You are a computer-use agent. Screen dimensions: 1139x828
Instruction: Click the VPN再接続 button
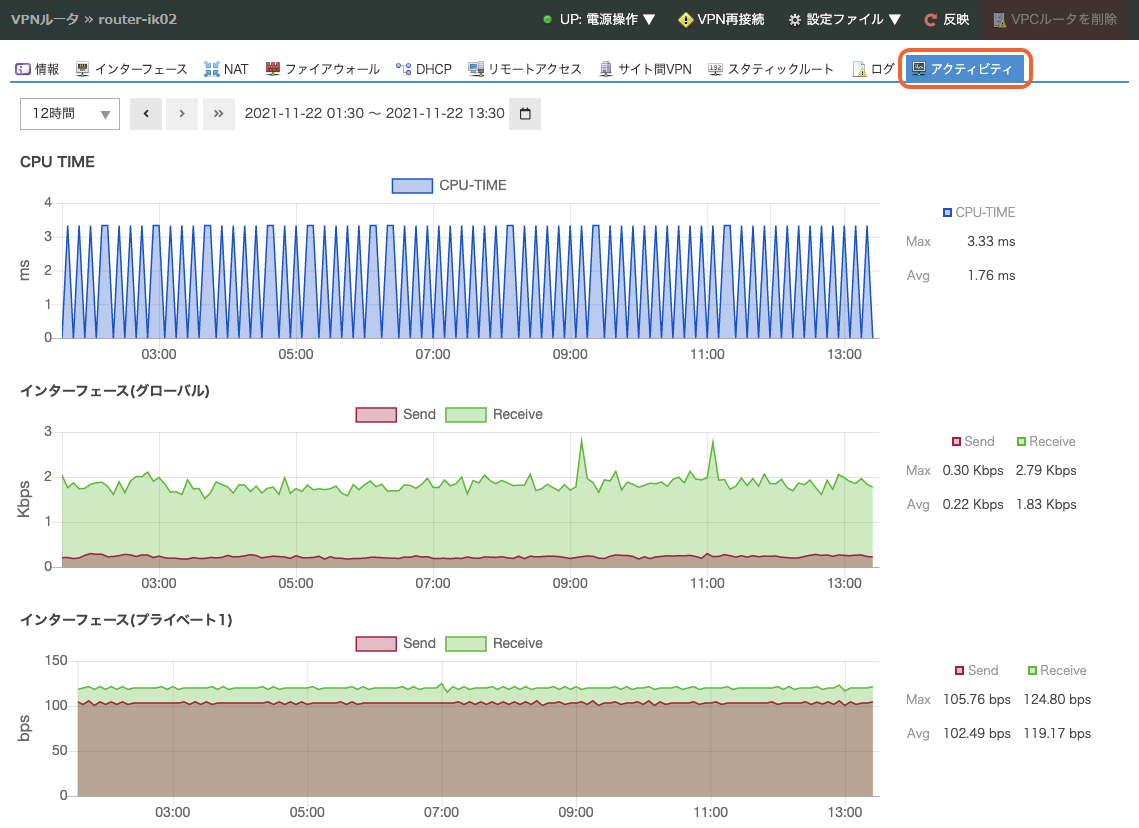tap(721, 20)
